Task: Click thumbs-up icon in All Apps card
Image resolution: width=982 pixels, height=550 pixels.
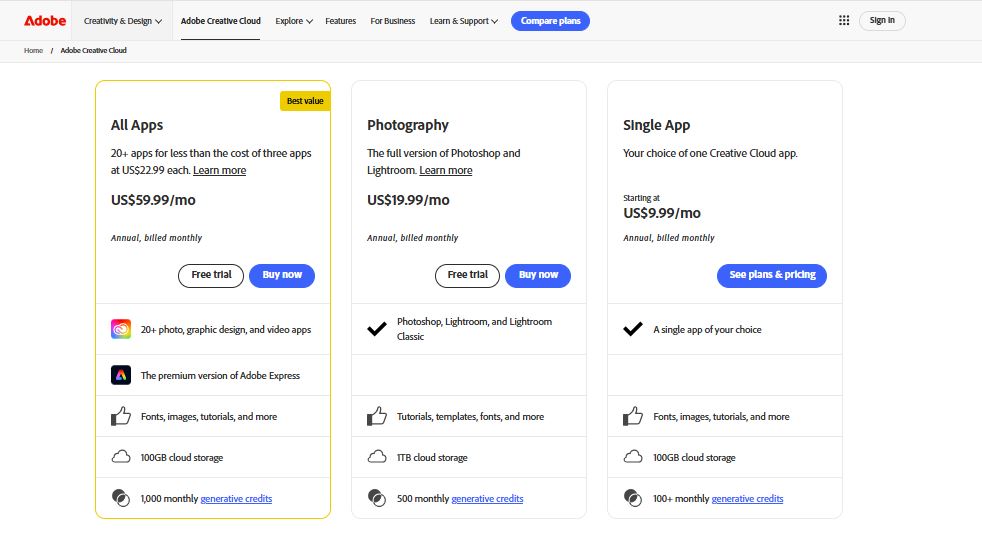Action: [x=121, y=416]
